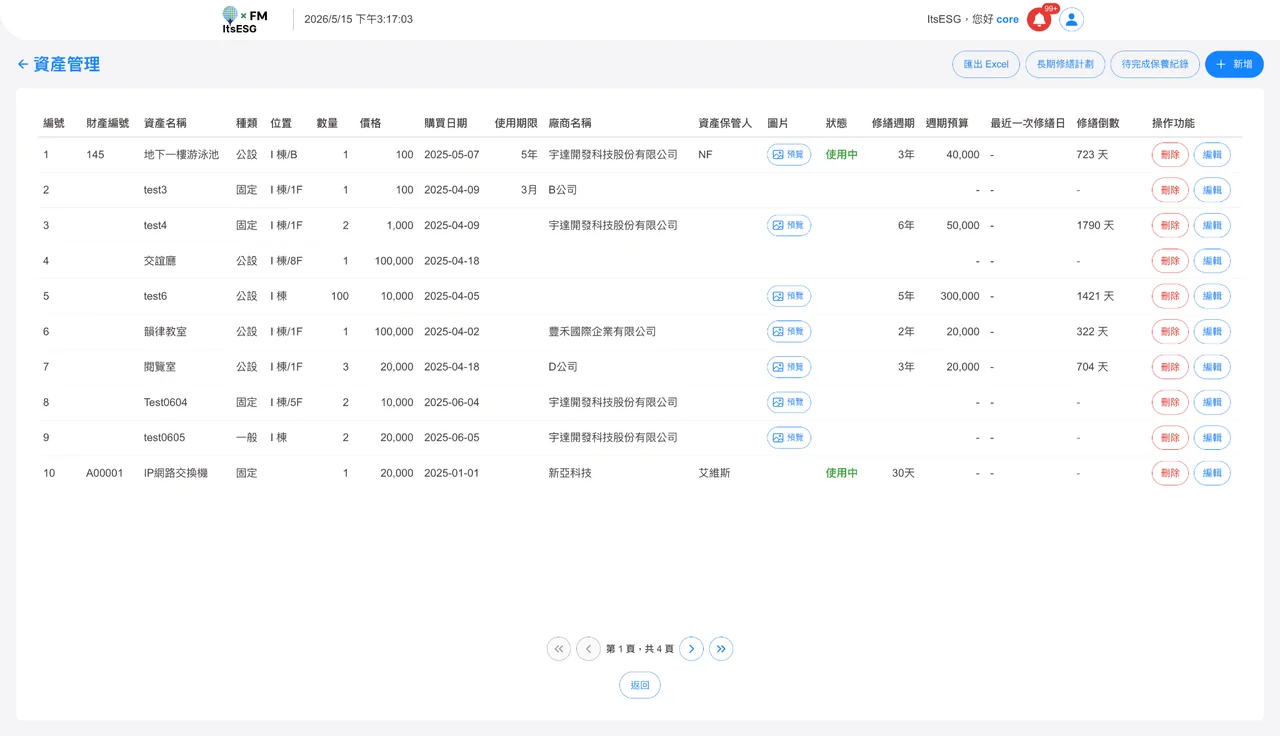Jump to the first page of results

click(x=559, y=649)
